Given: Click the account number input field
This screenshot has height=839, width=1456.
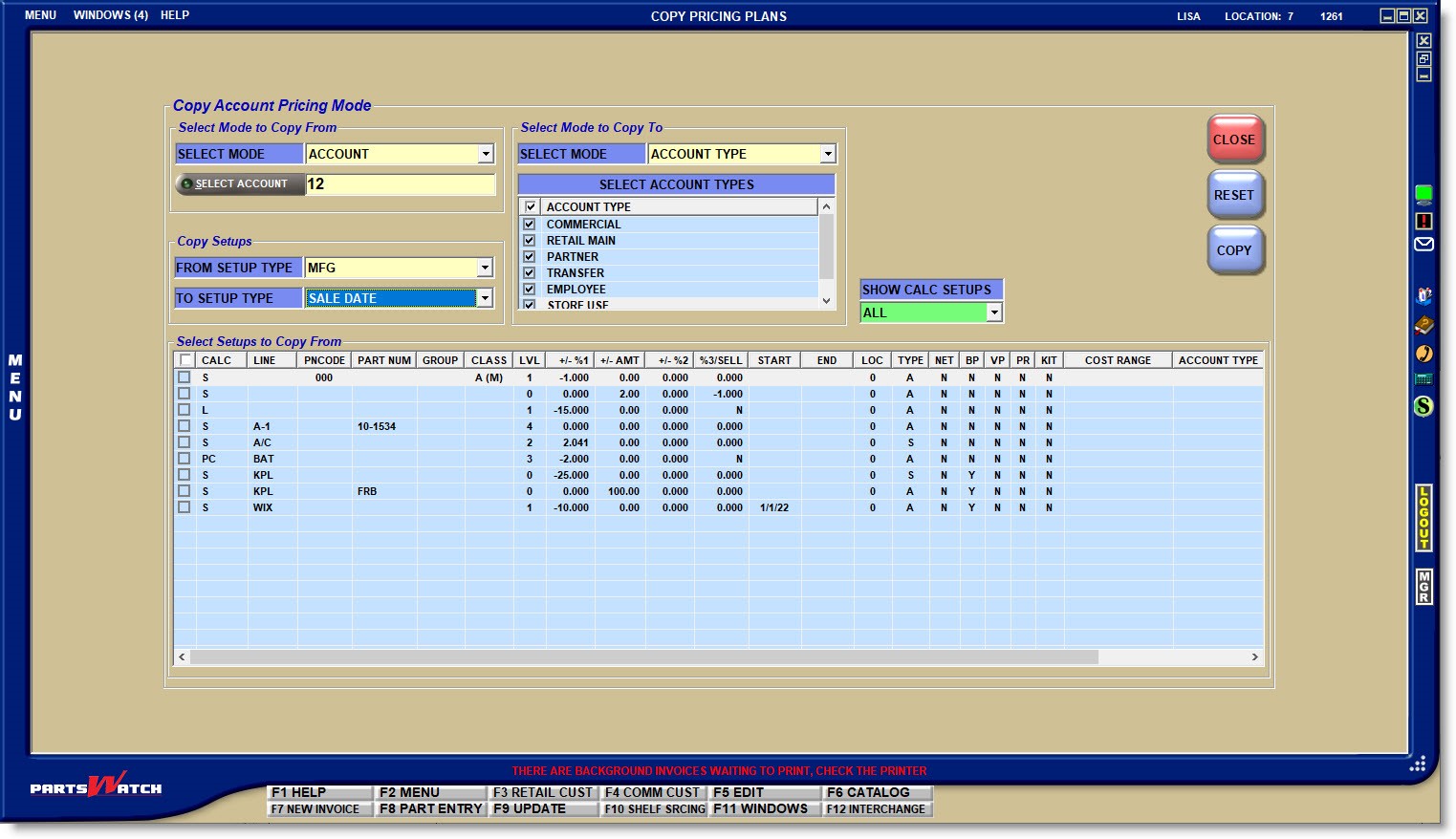Looking at the screenshot, I should (400, 184).
